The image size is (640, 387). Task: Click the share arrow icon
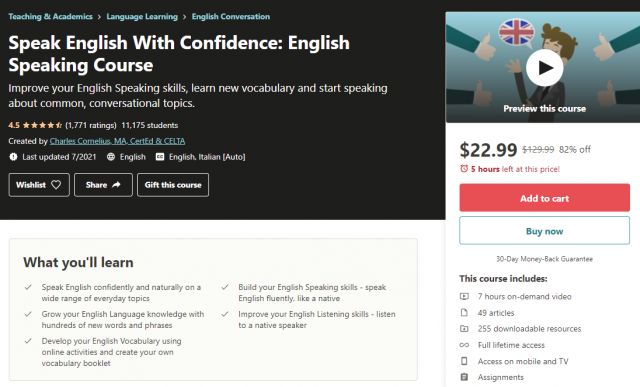coord(116,185)
